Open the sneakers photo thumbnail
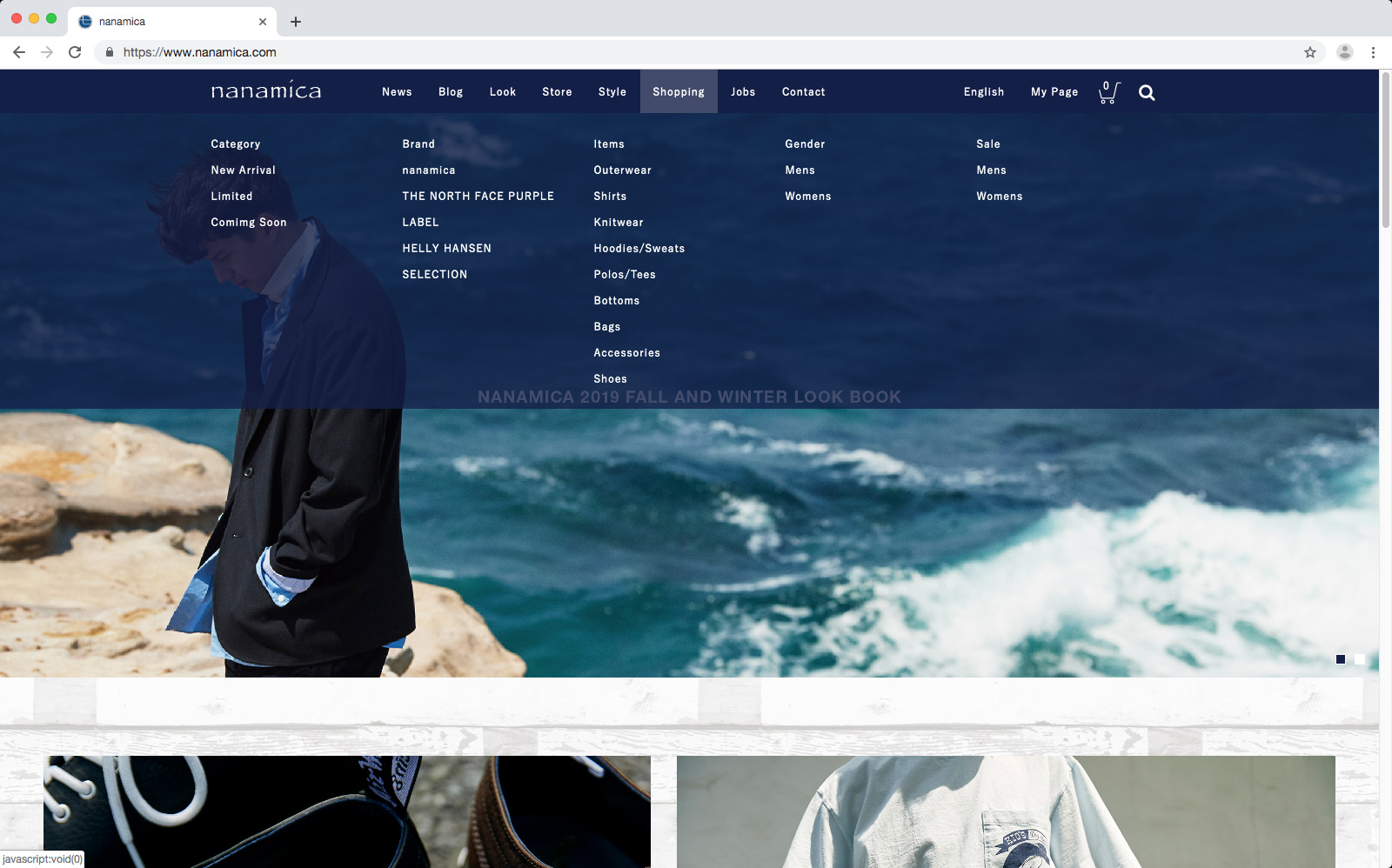 [347, 811]
